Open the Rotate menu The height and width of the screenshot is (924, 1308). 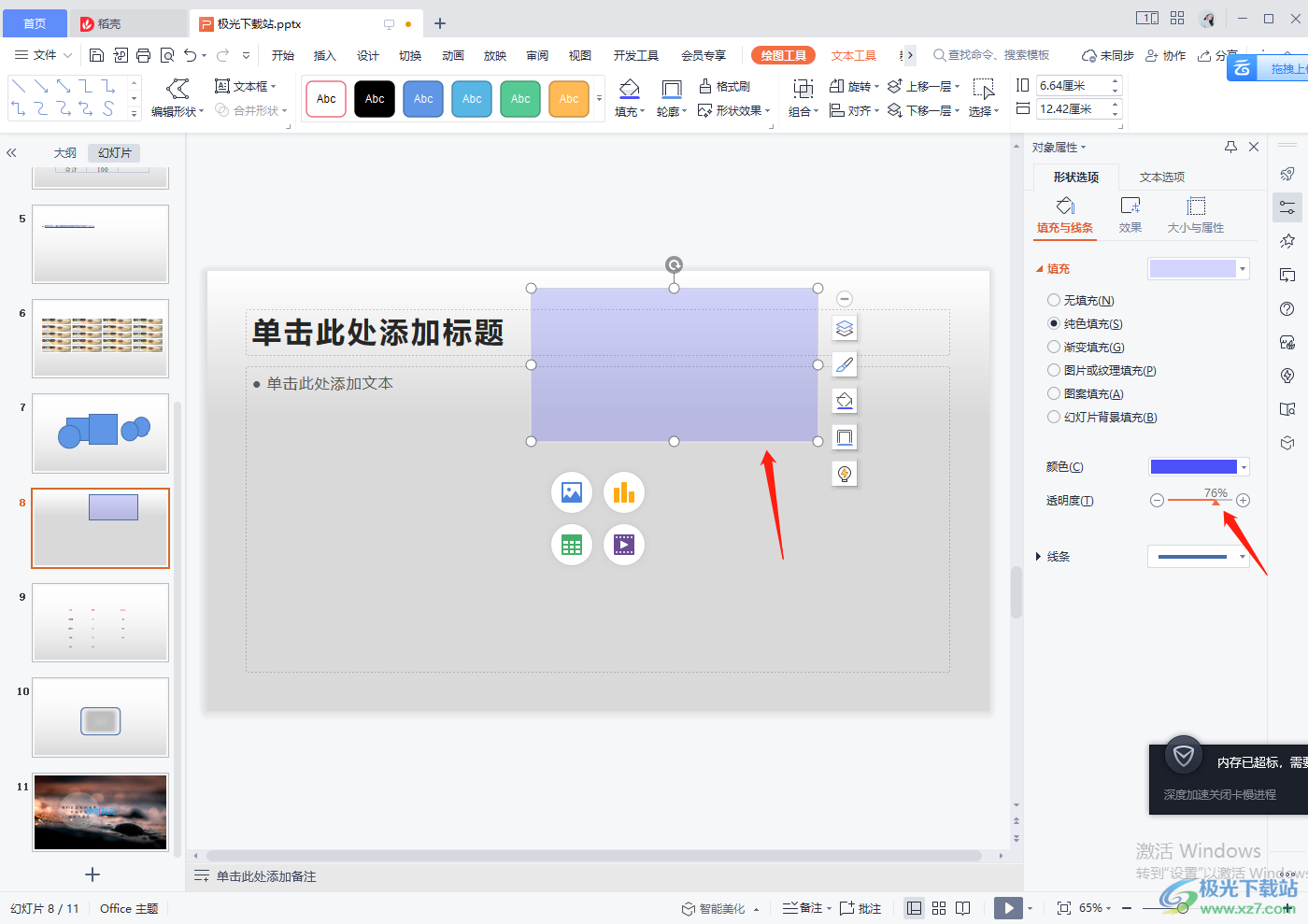pos(854,86)
